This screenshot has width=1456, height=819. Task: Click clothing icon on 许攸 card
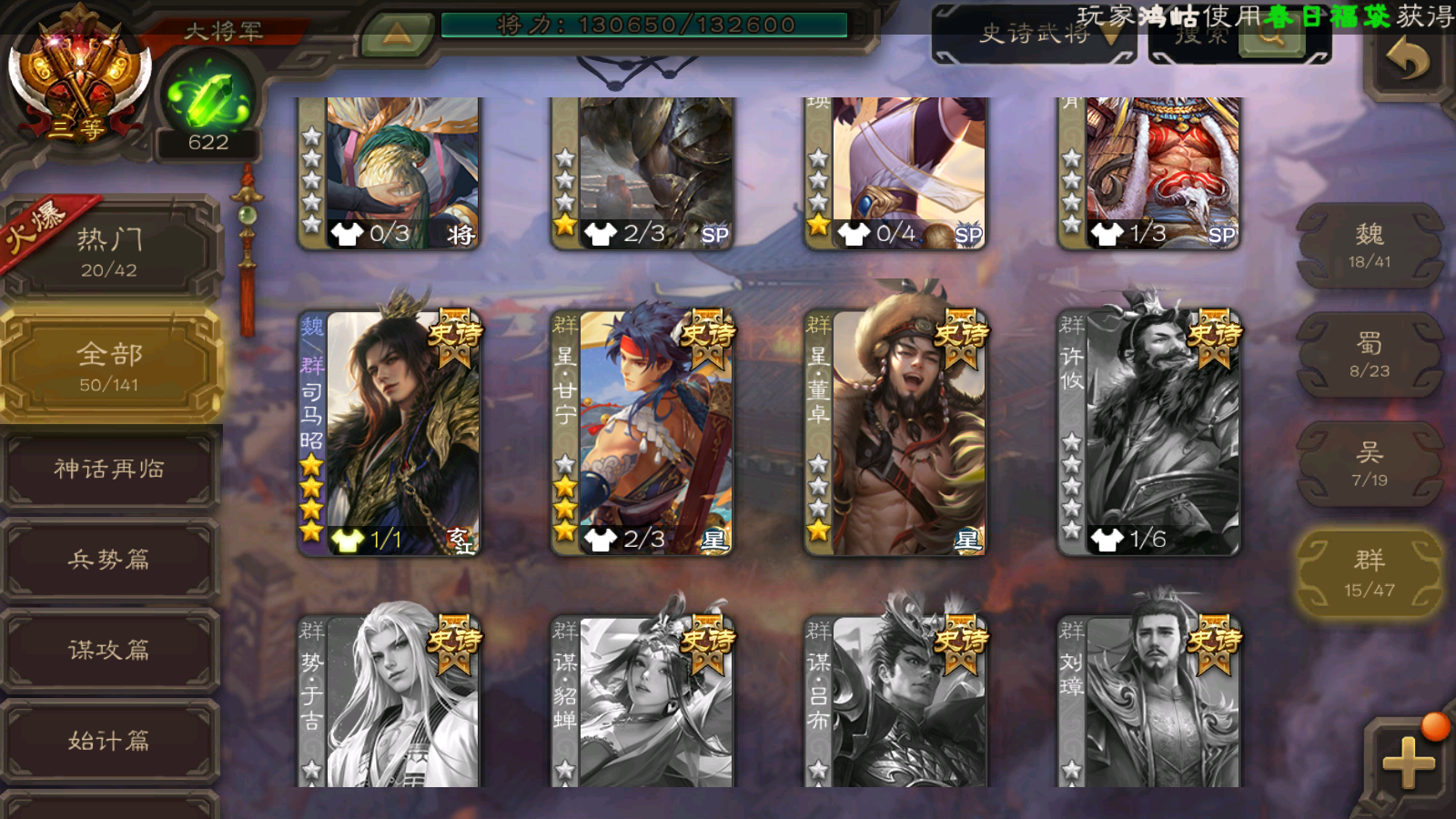tap(1106, 540)
